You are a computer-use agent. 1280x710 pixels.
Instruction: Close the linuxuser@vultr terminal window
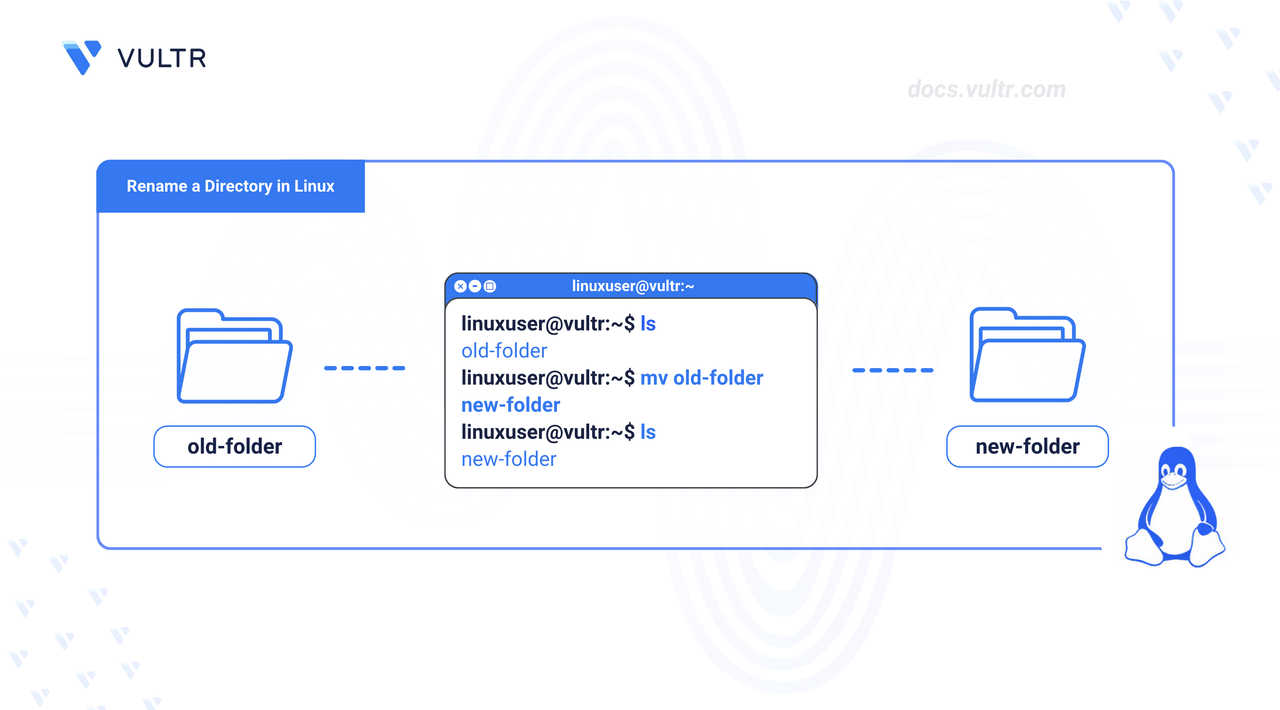(x=460, y=287)
